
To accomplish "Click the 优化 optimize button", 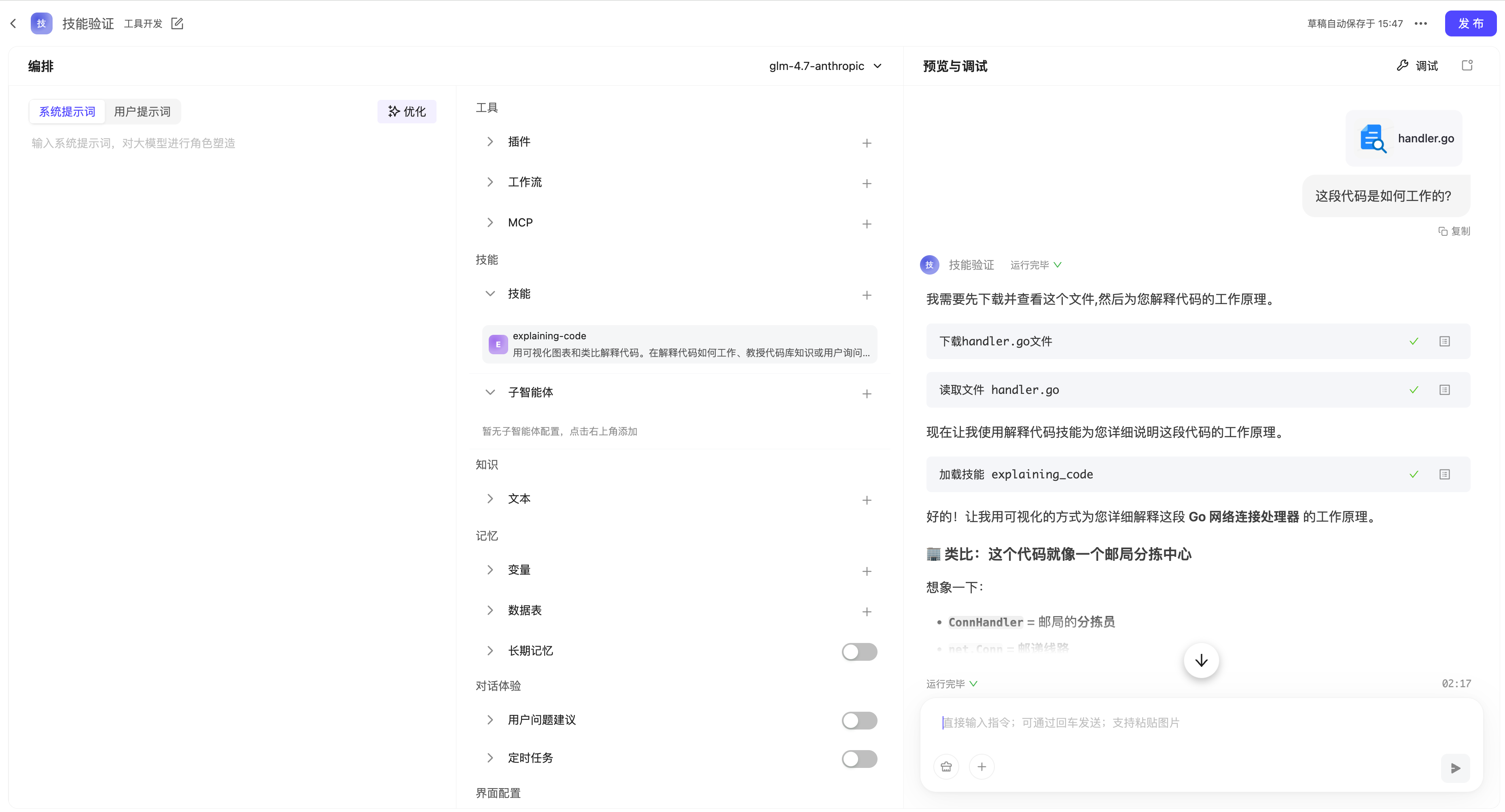I will [x=407, y=112].
